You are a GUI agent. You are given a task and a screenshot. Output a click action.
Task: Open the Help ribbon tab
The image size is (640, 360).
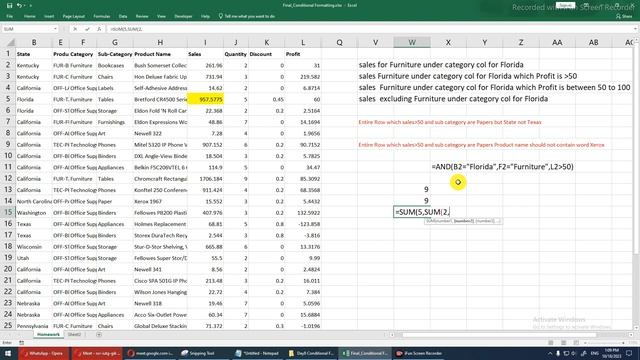(205, 16)
